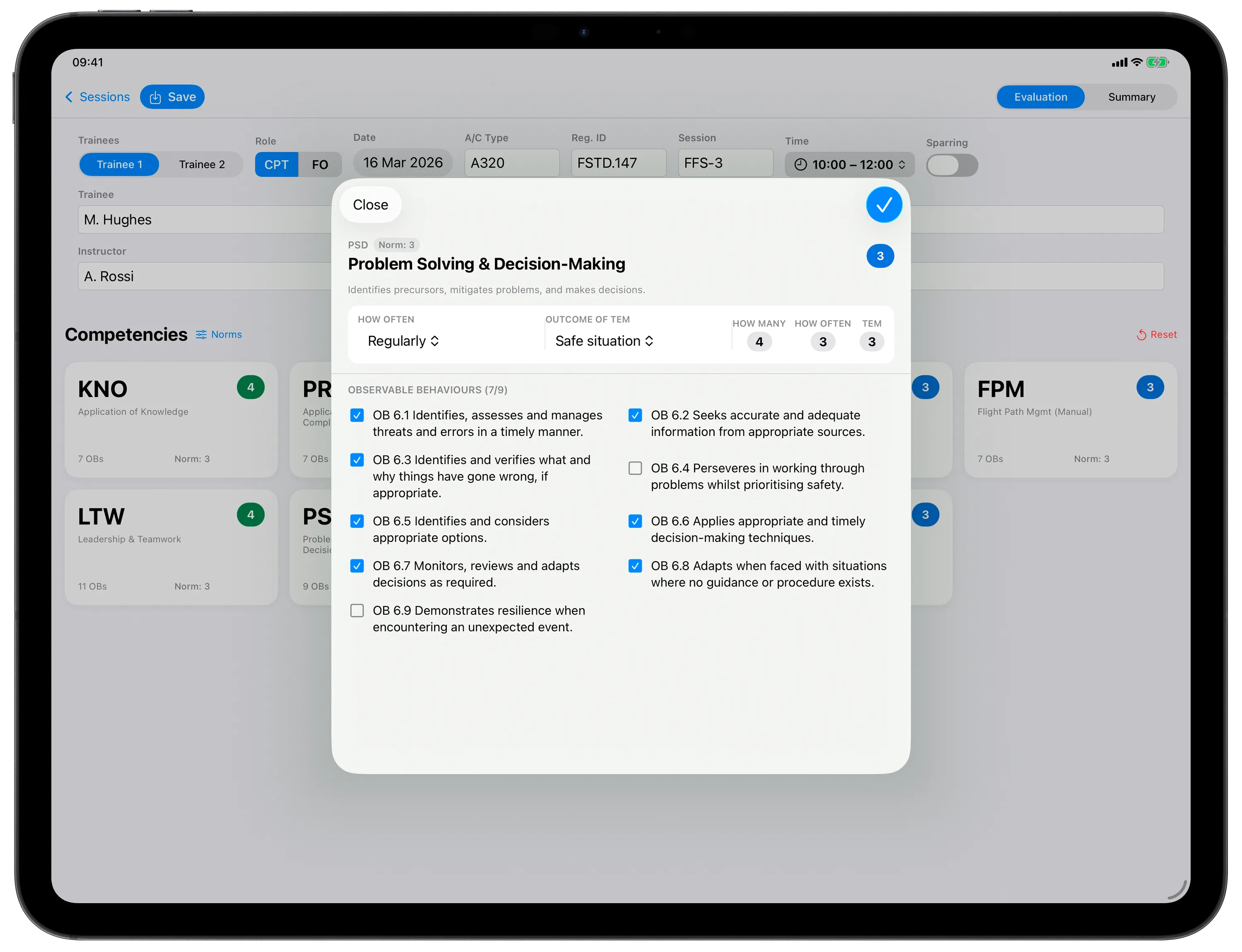Click the Save icon button
This screenshot has width=1242, height=952.
pos(172,97)
